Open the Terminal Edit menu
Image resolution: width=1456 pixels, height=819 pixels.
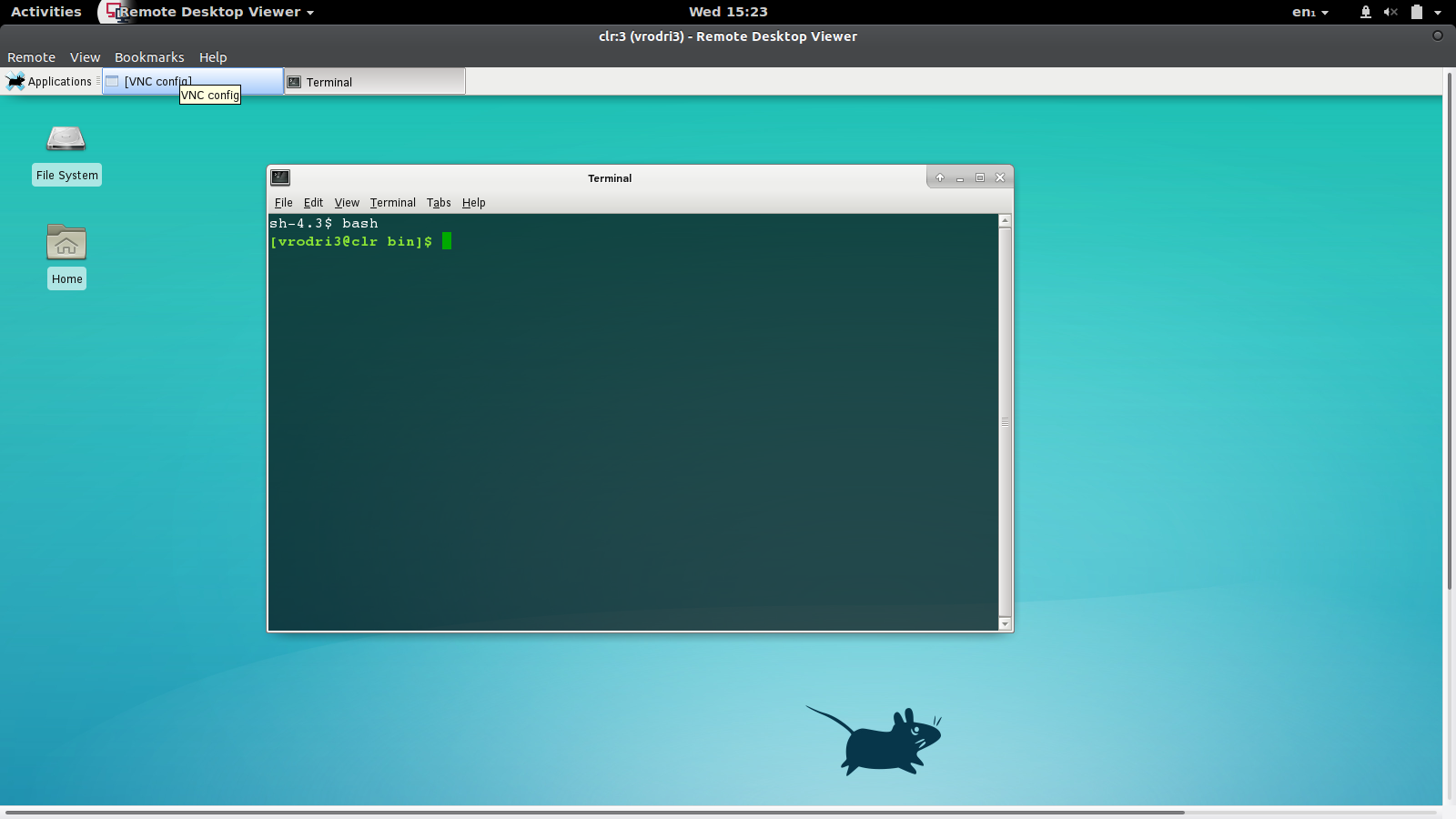click(313, 203)
